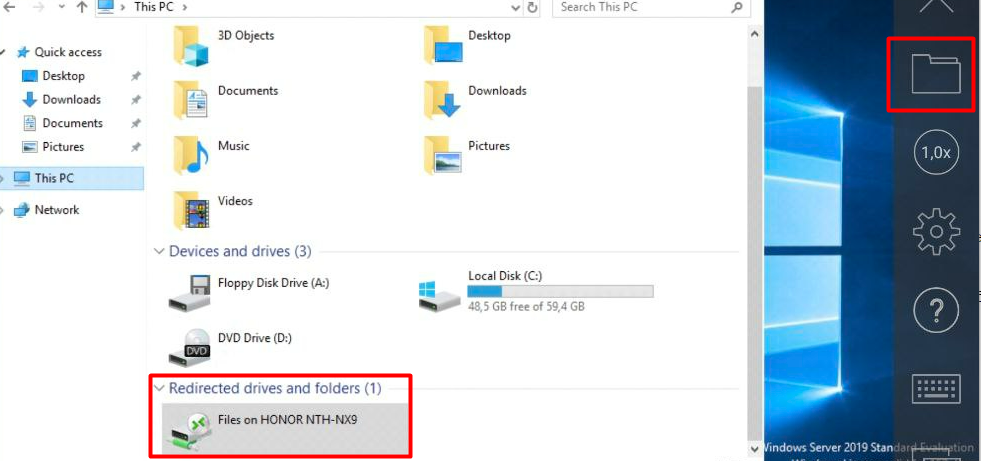Click the refresh button beside address bar
This screenshot has width=981, height=461.
tap(532, 8)
